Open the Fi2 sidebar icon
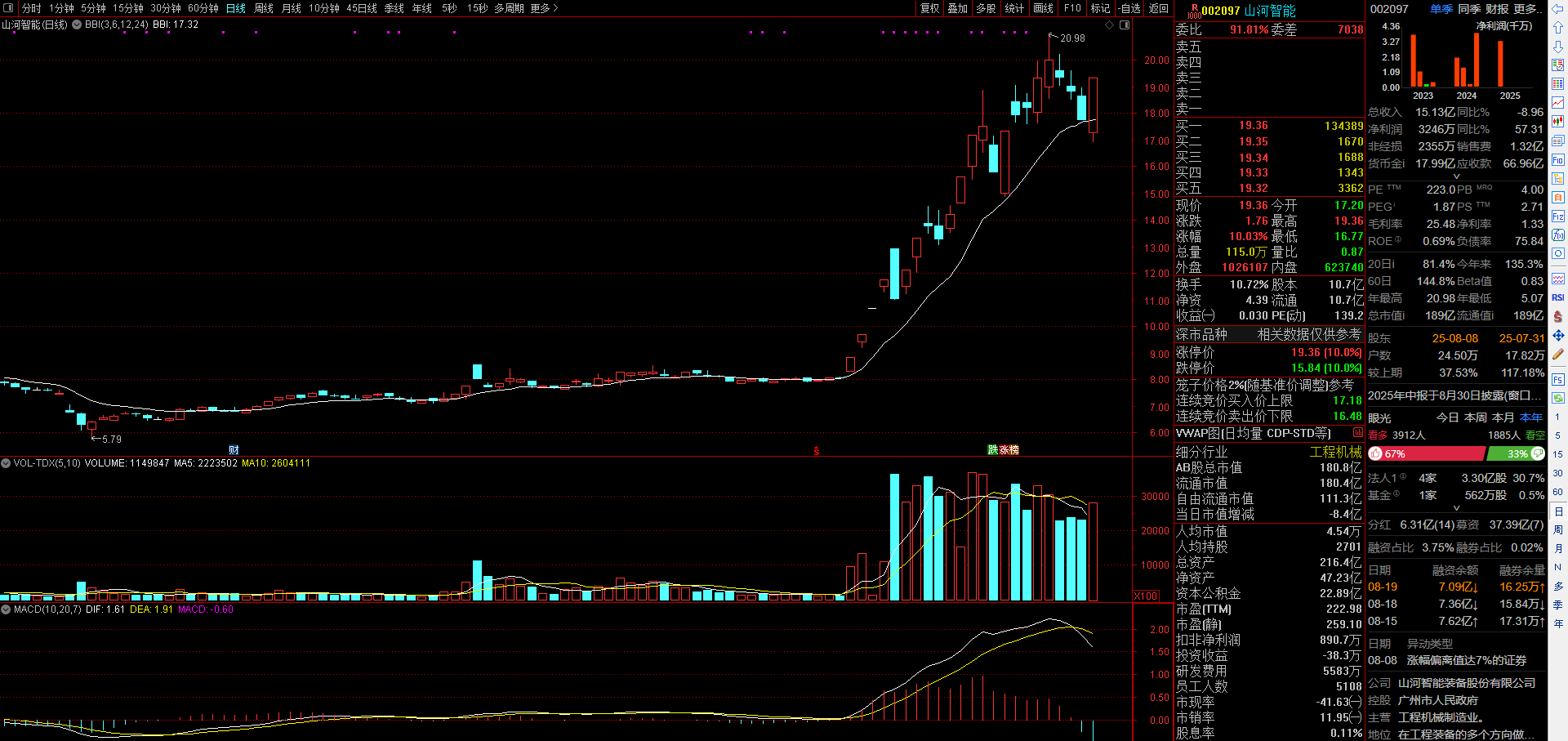This screenshot has height=741, width=1568. pos(1557,216)
